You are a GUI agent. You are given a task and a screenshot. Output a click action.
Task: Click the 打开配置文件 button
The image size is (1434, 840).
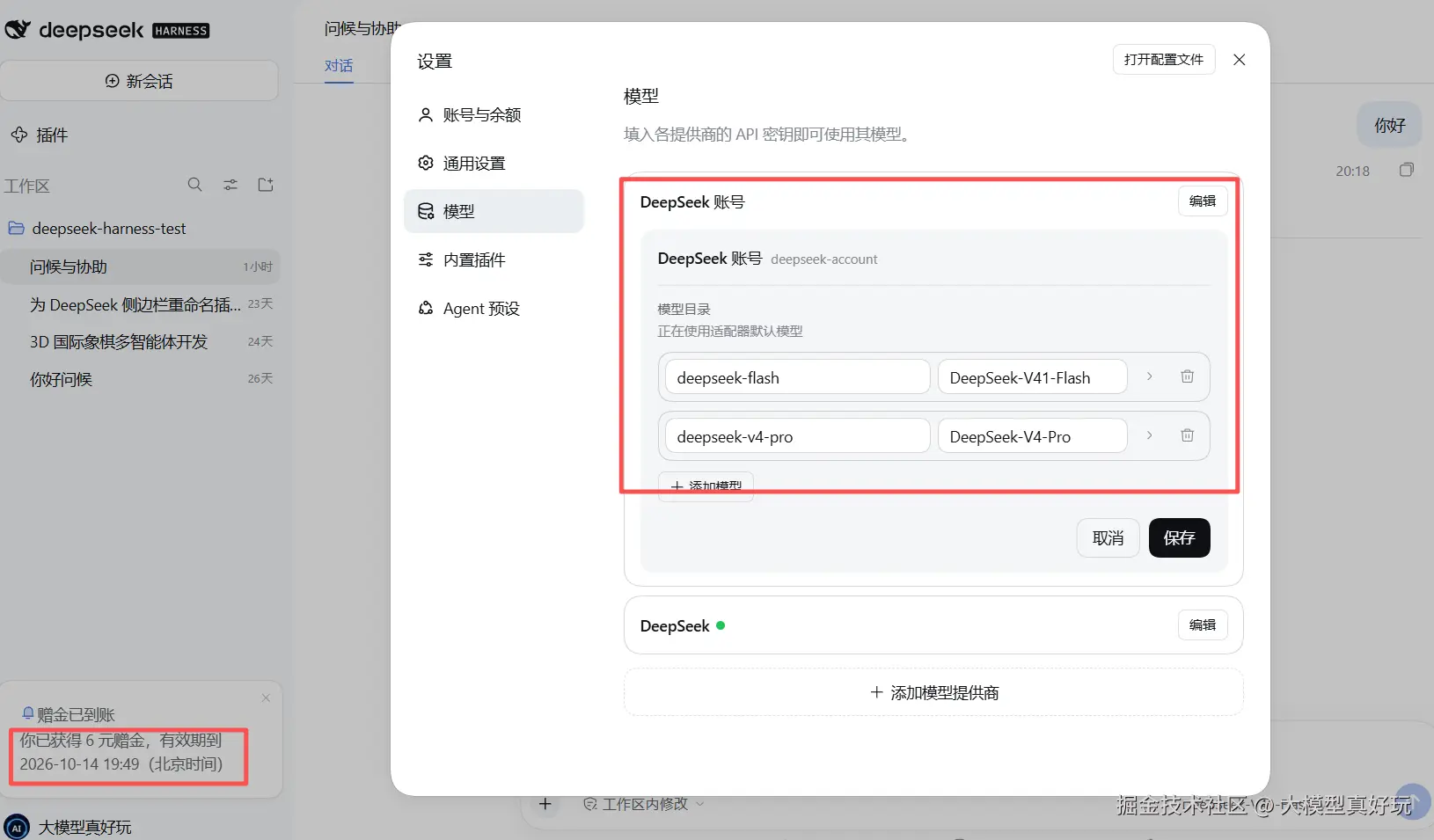pos(1164,59)
